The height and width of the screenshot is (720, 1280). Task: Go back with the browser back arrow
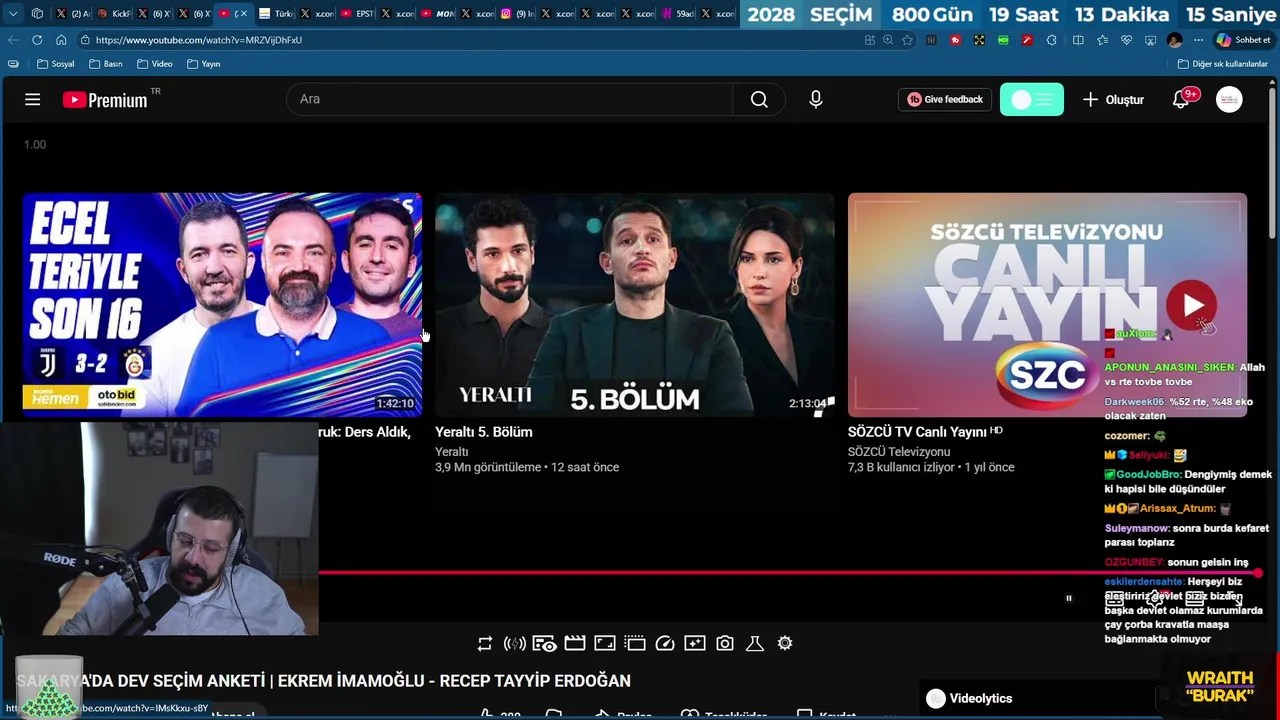13,40
